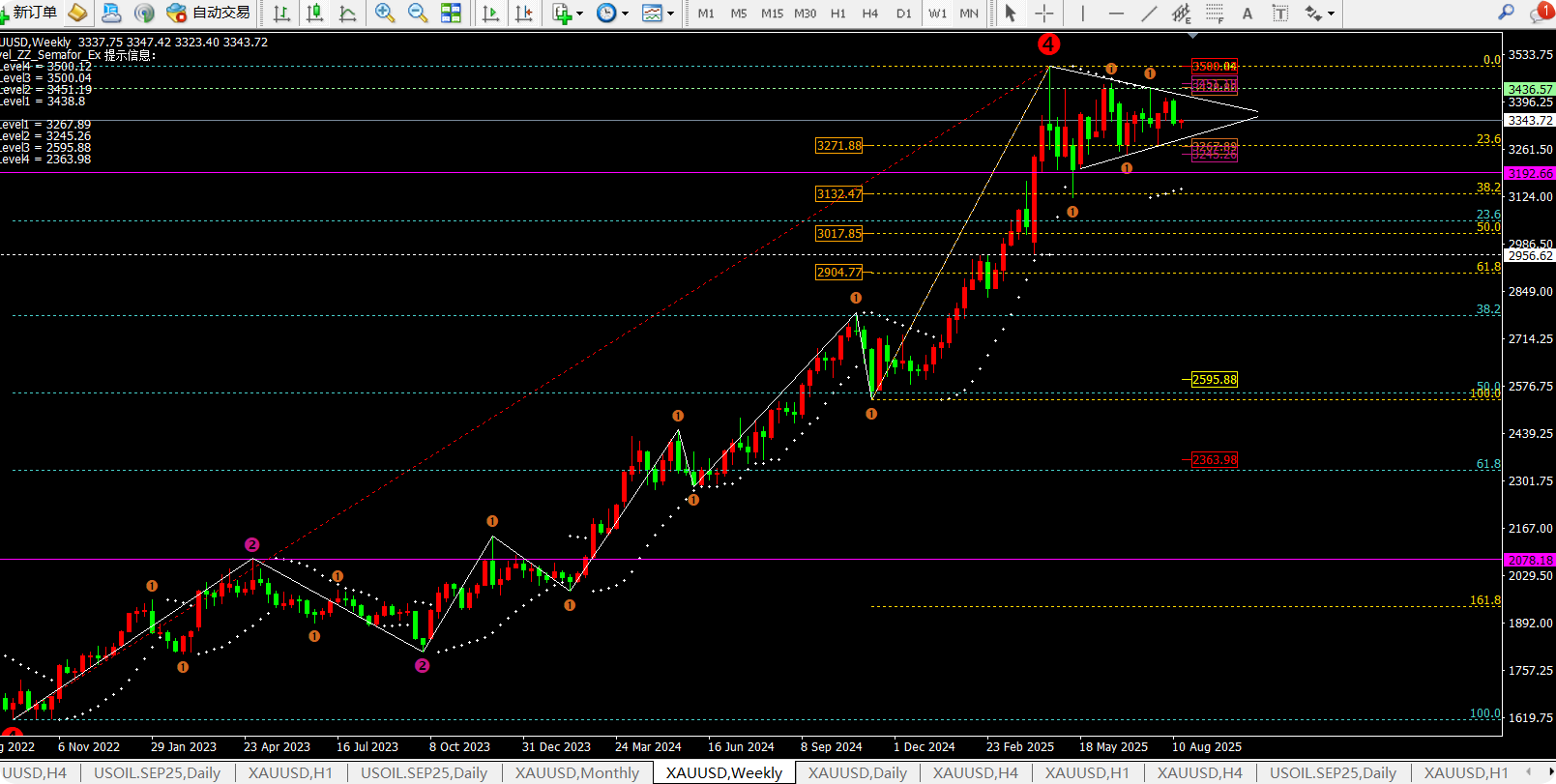The image size is (1556, 784).
Task: Draw a trendline with the diagonal line tool
Action: point(1148,13)
